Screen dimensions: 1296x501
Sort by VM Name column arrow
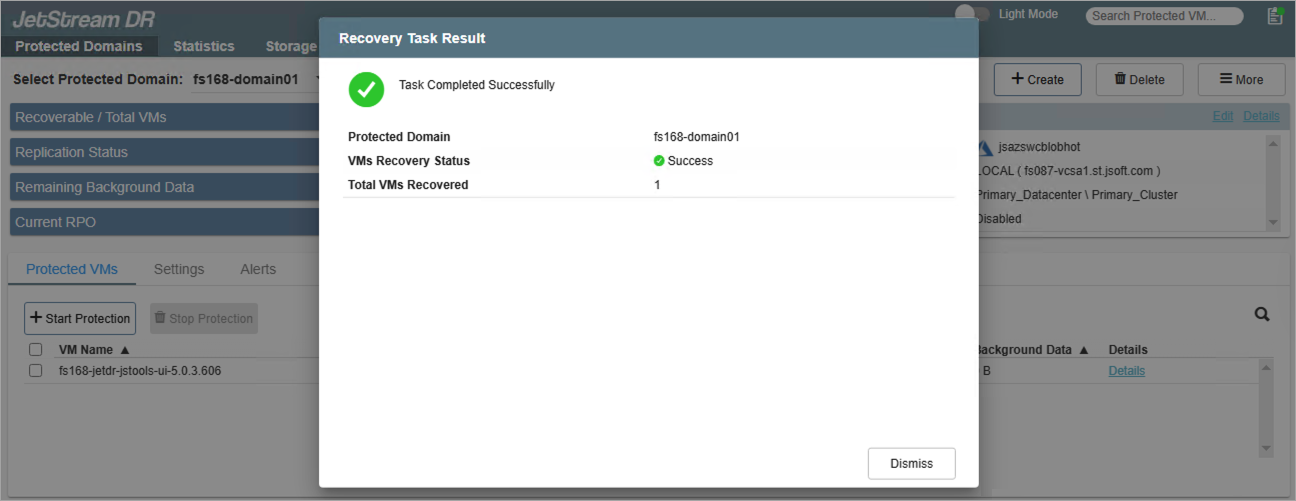(125, 350)
